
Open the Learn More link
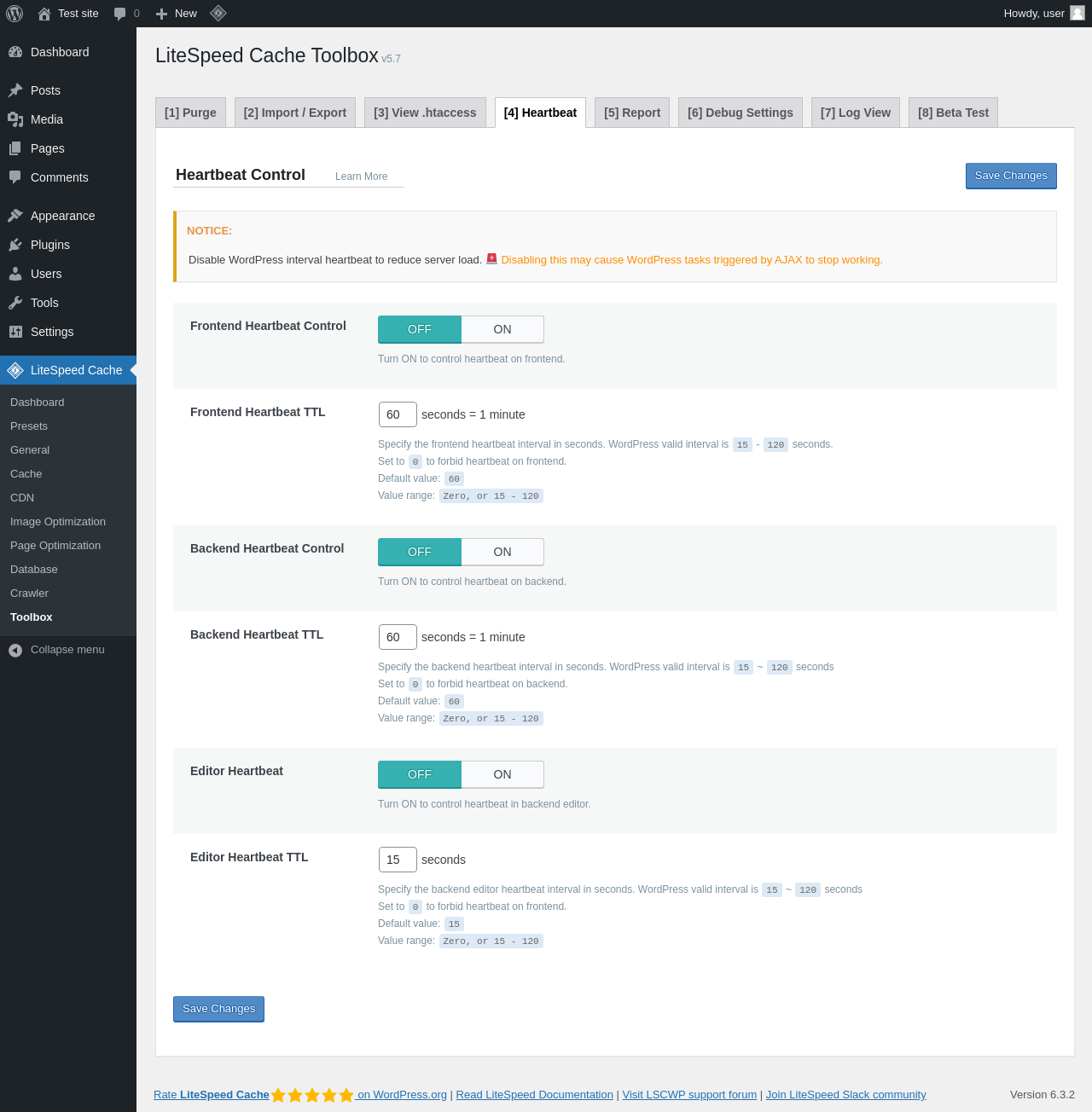(361, 177)
